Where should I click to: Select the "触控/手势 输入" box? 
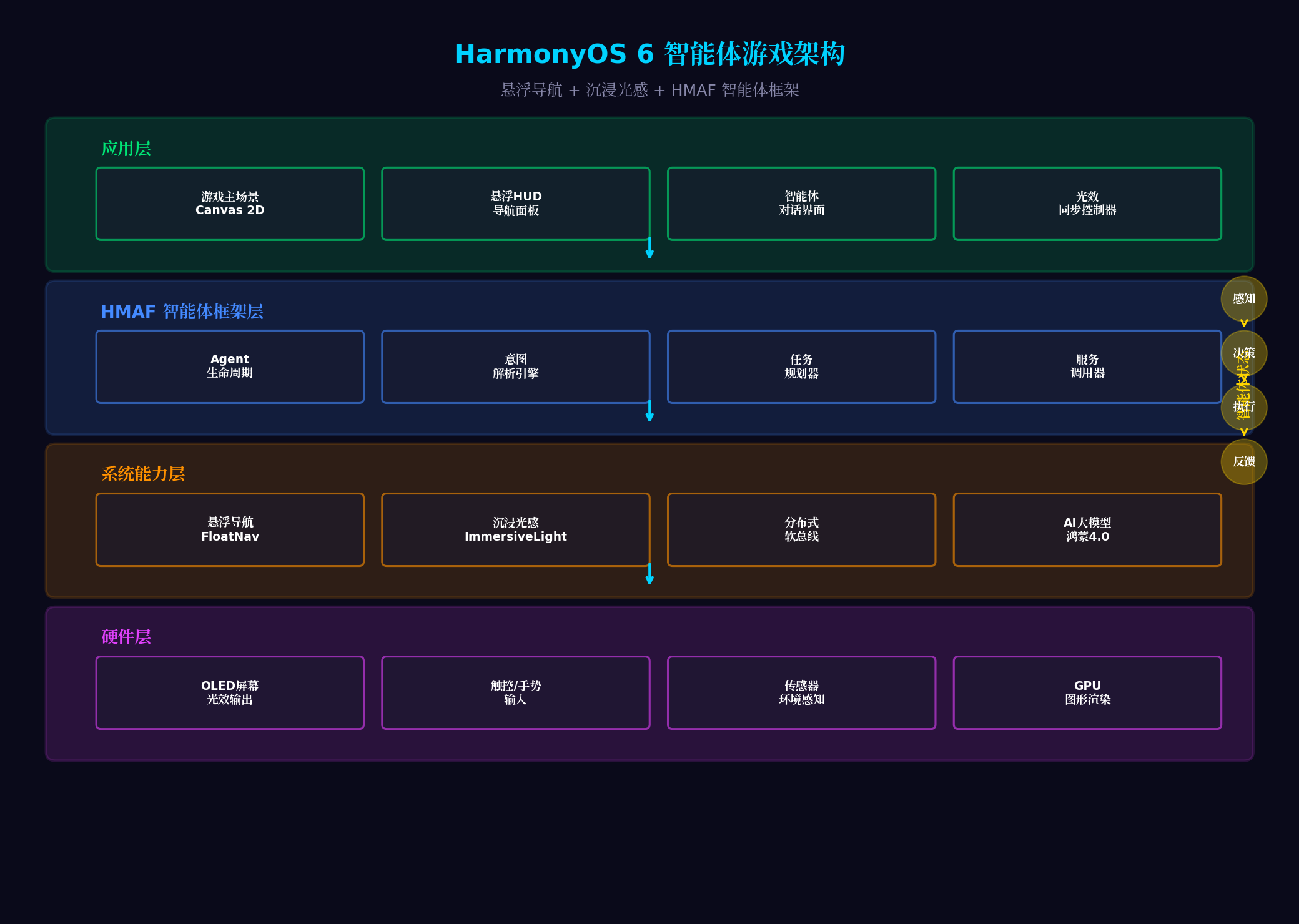point(516,692)
